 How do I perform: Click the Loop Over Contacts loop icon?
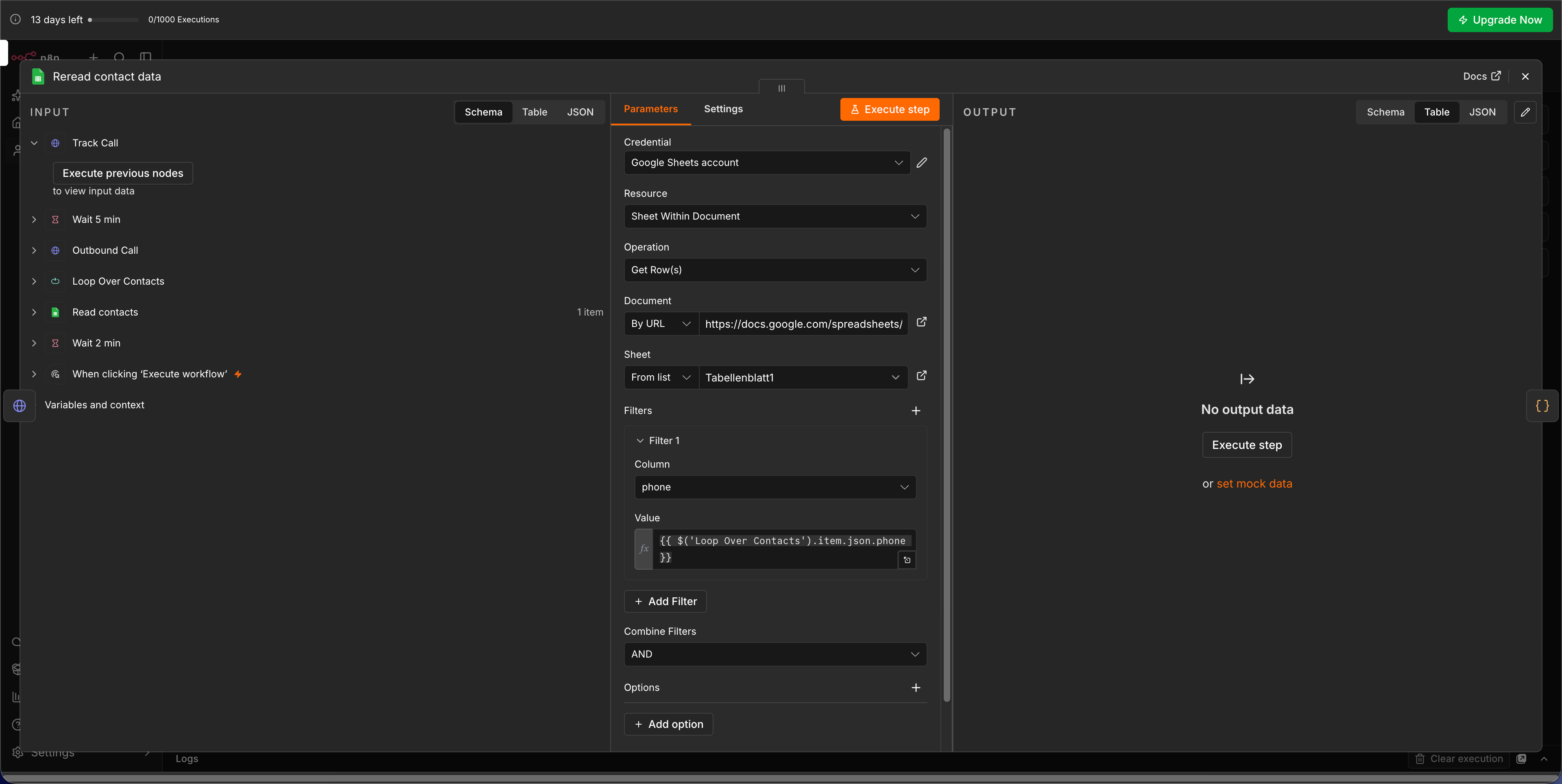pyautogui.click(x=55, y=281)
